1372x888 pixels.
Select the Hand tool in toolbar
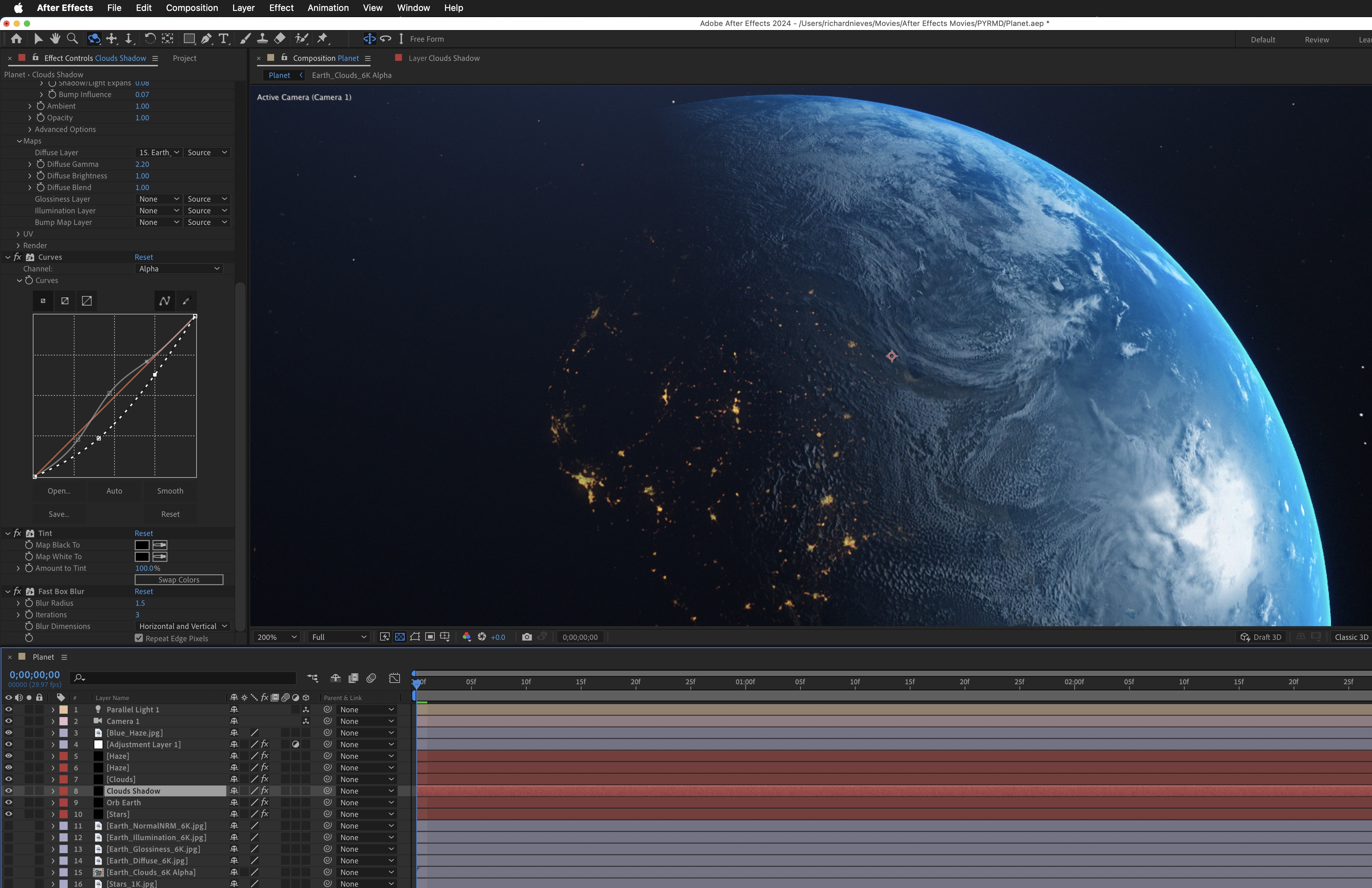(x=55, y=39)
